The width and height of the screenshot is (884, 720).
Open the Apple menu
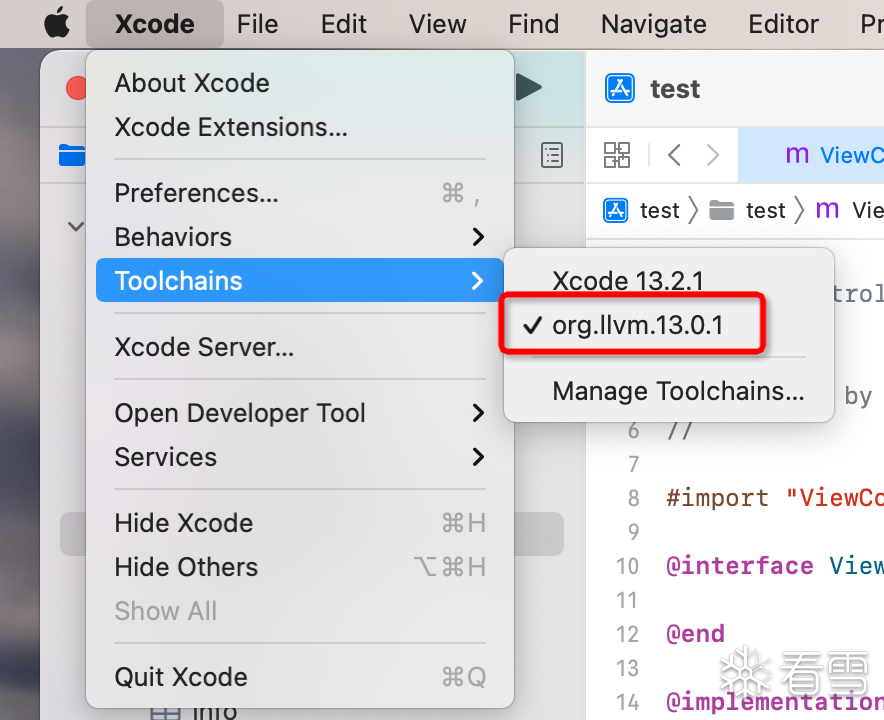57,24
